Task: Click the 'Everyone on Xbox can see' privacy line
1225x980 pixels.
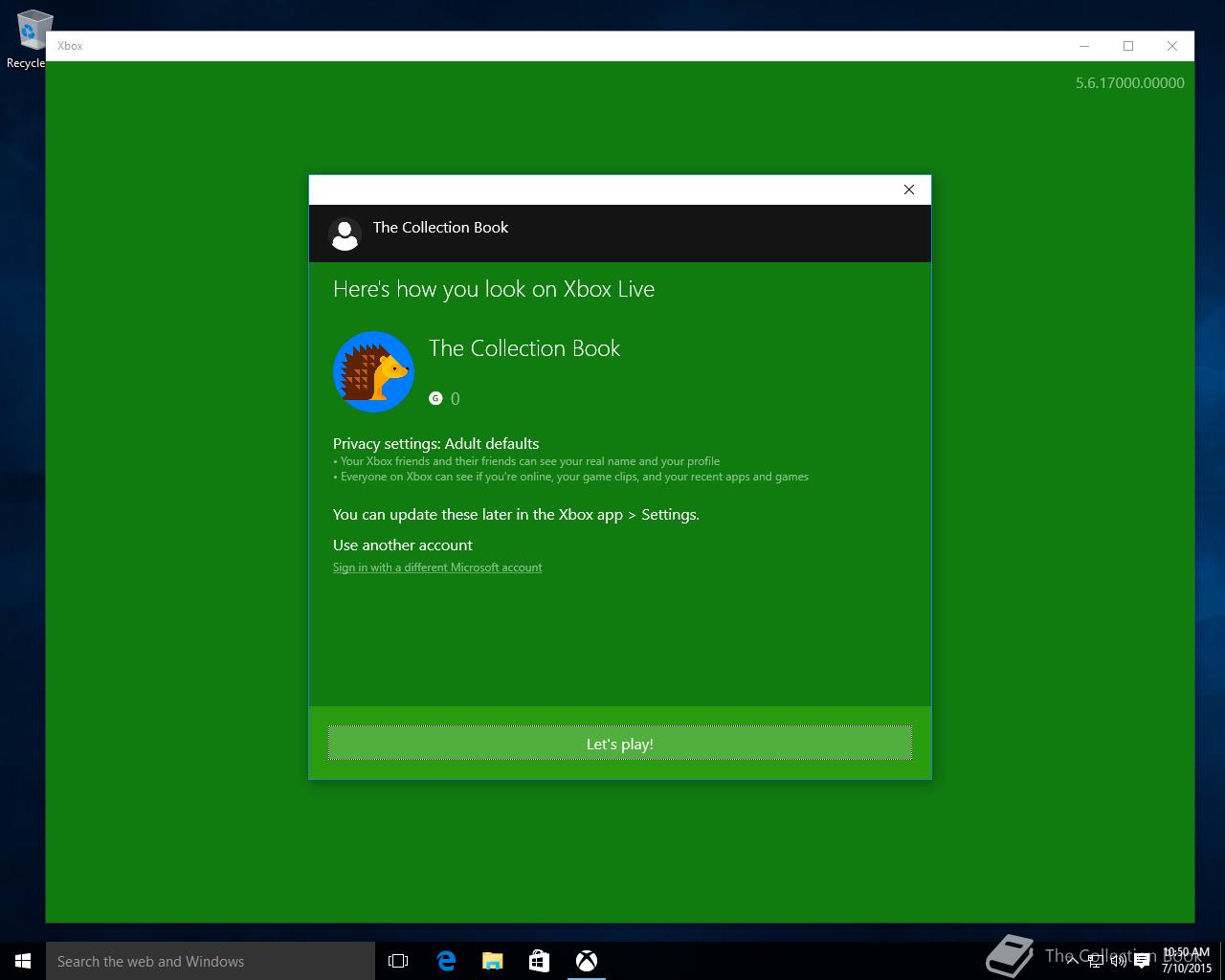Action: (x=570, y=477)
